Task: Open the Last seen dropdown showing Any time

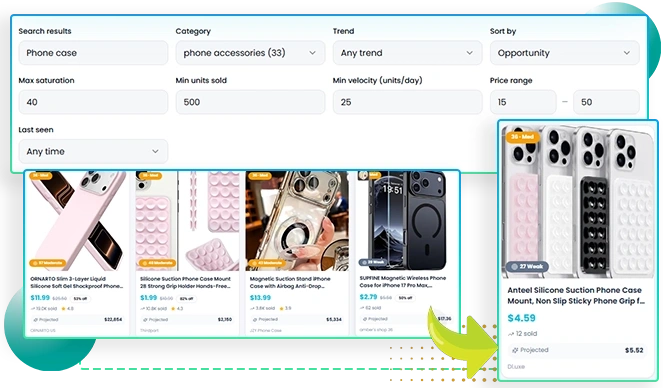Action: (93, 151)
